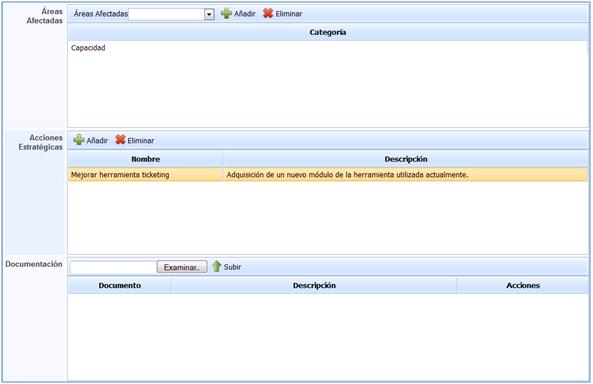Click red X Eliminar icon in Acciones Estratégicas toolbar
This screenshot has height=384, width=593.
(x=120, y=140)
